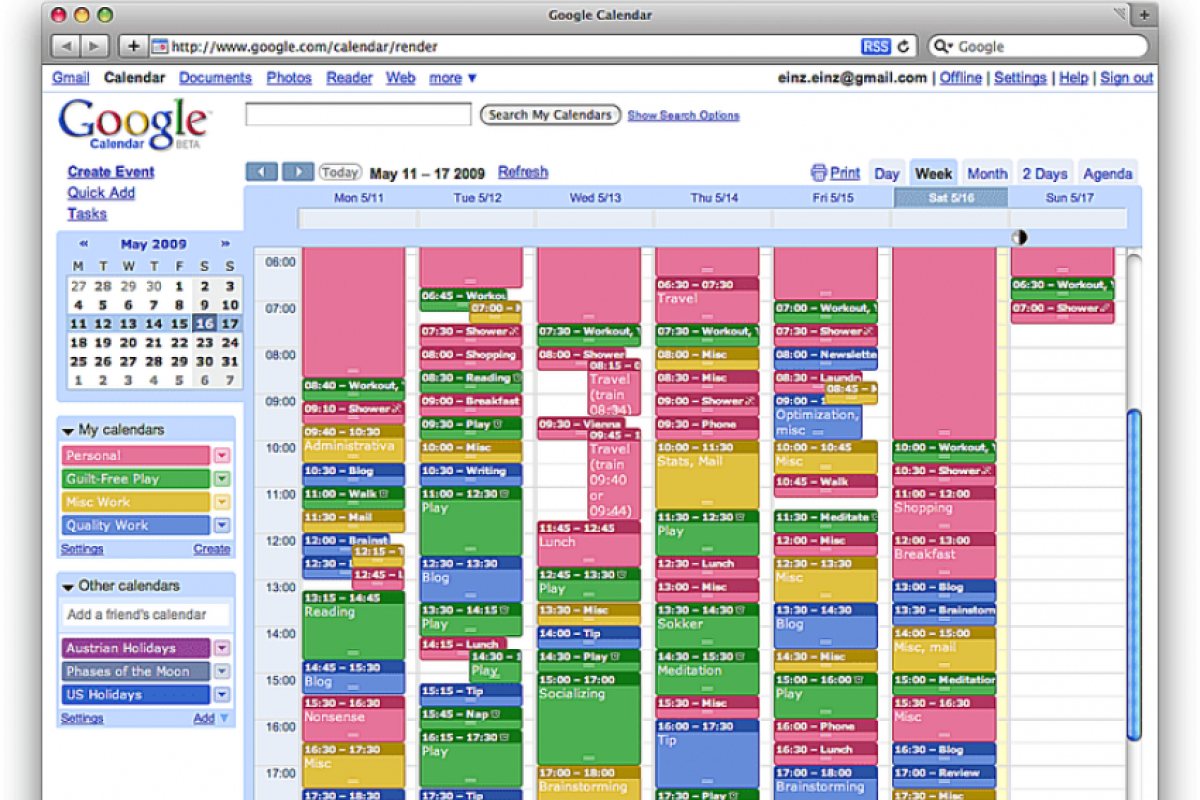1200x800 pixels.
Task: Toggle the US Holidays calendar visibility
Action: [x=136, y=695]
